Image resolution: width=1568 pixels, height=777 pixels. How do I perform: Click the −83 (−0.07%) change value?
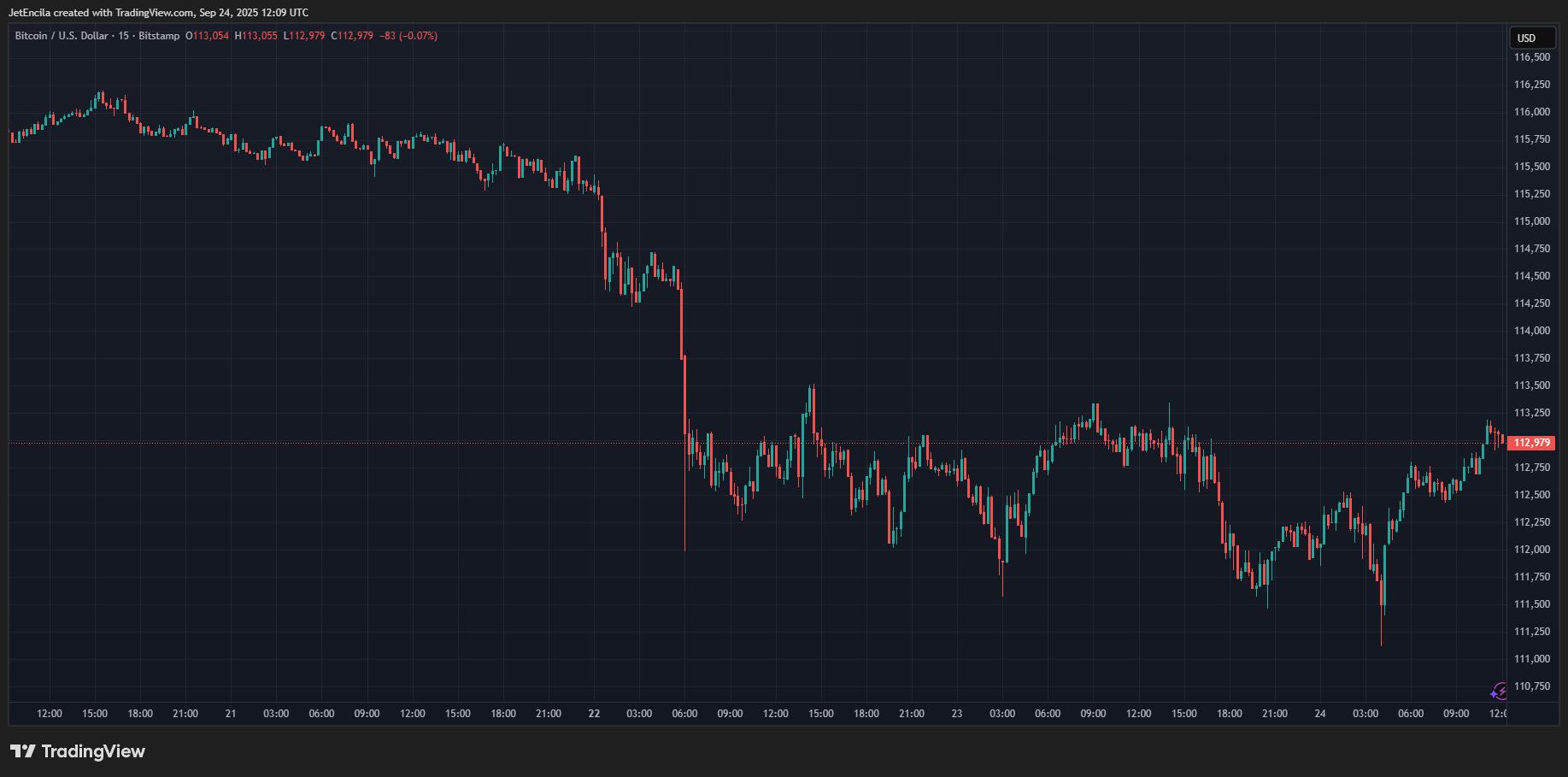(408, 36)
